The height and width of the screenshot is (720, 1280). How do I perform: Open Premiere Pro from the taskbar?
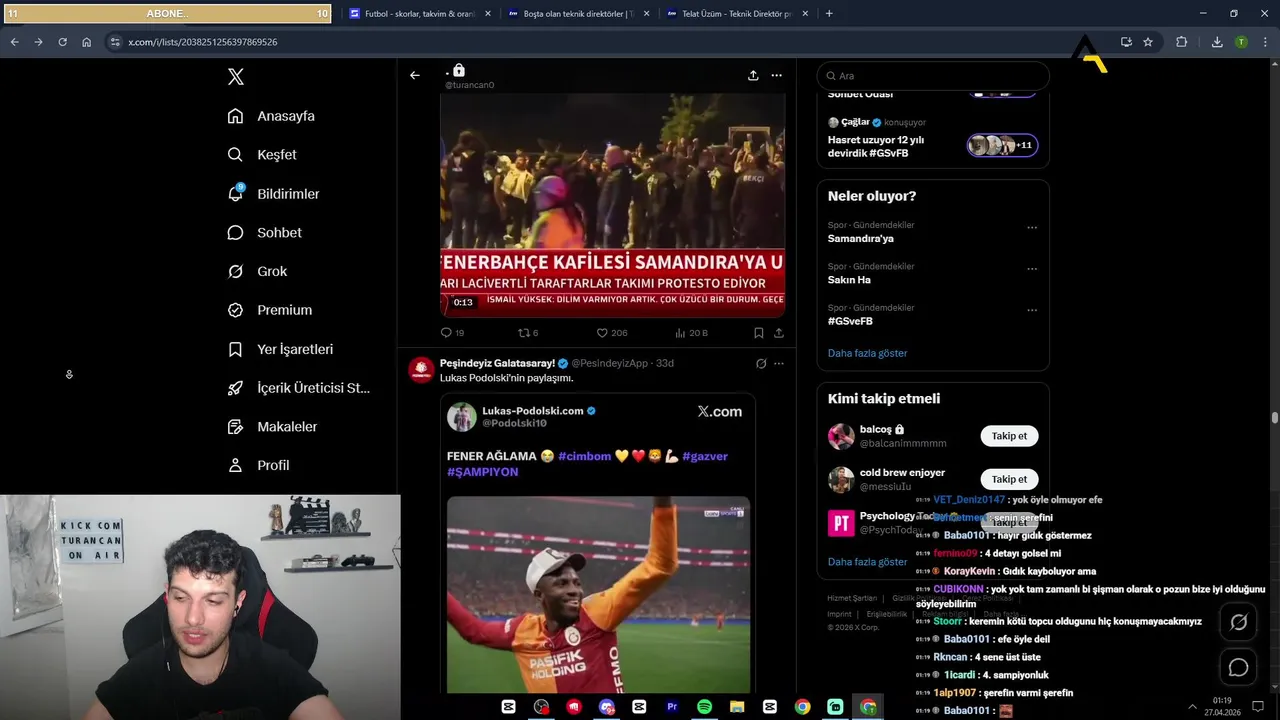point(672,707)
